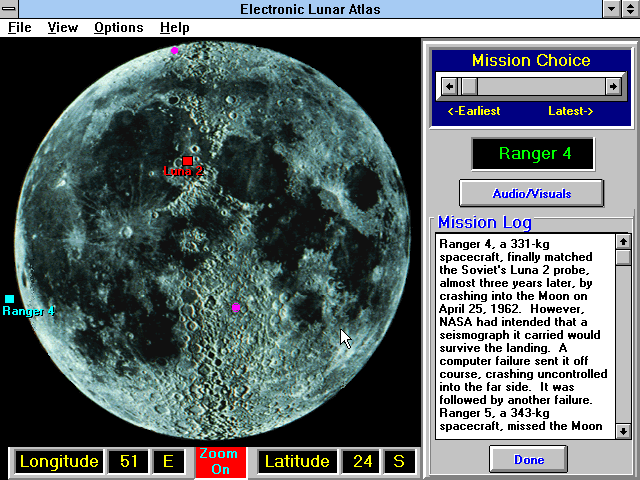
Task: Click the Ranger 4 mission name display
Action: point(533,154)
